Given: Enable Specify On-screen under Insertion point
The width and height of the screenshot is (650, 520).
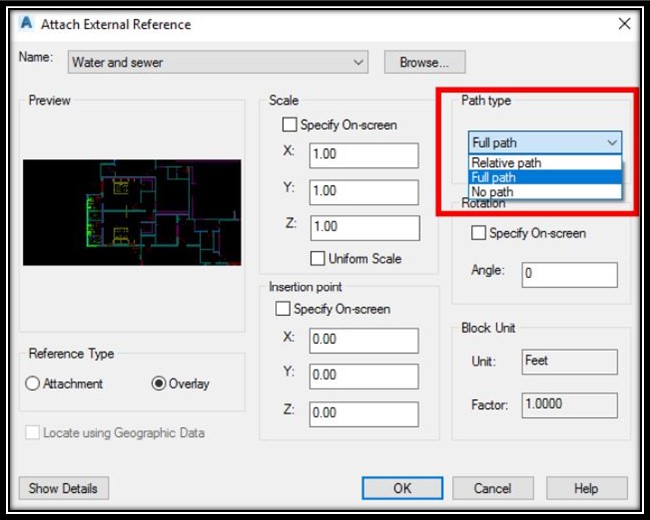Looking at the screenshot, I should (283, 309).
